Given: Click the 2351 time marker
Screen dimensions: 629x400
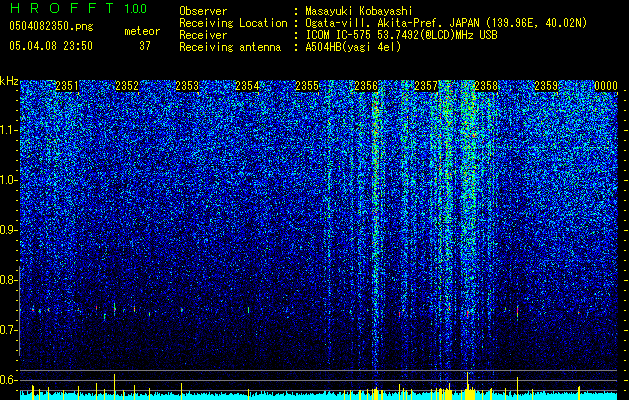Looking at the screenshot, I should click(x=67, y=86).
